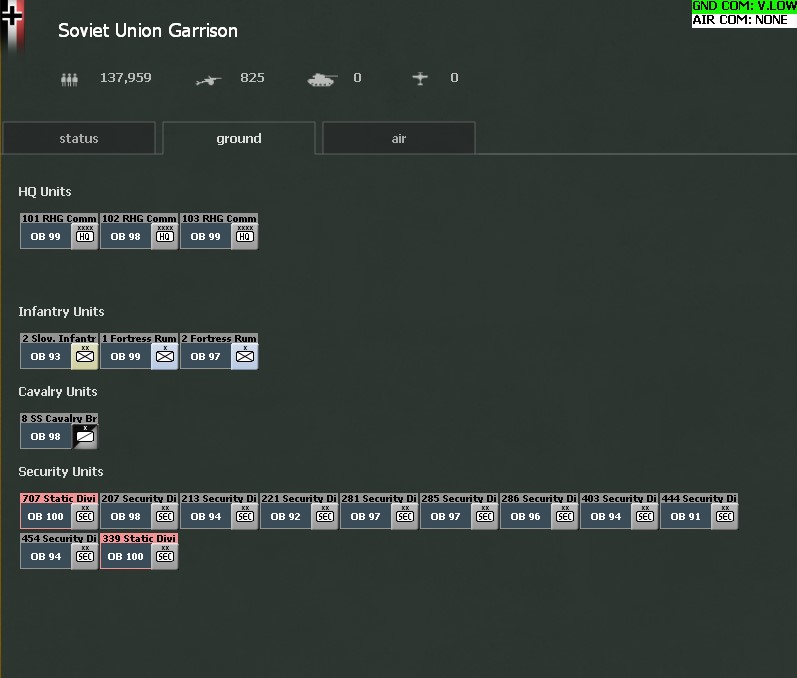The width and height of the screenshot is (797, 678).
Task: Open OB 100 for 707 Static Divi
Action: (46, 517)
